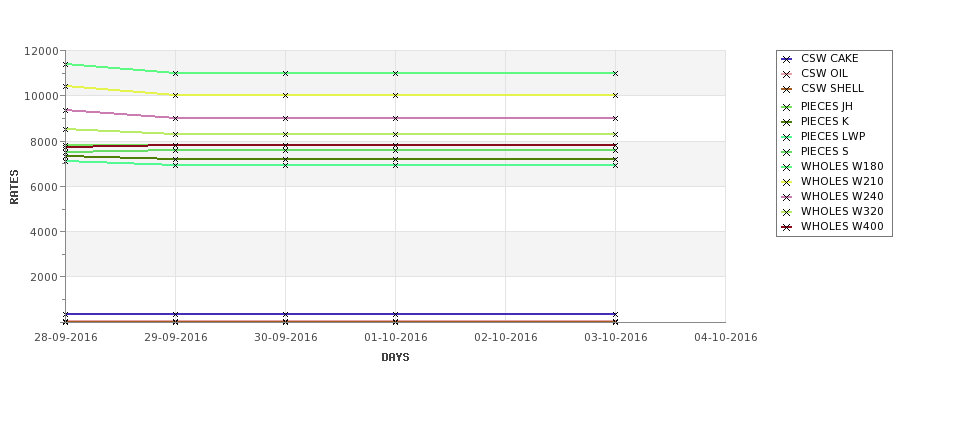Click the PIECES JH legend marker
This screenshot has width=975, height=429.
coord(787,107)
